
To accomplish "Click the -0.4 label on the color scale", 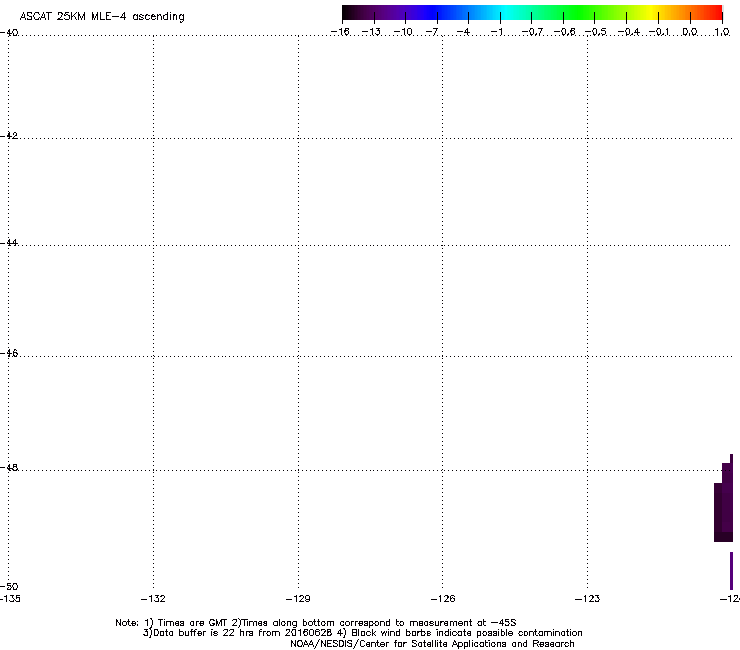I will 629,32.
